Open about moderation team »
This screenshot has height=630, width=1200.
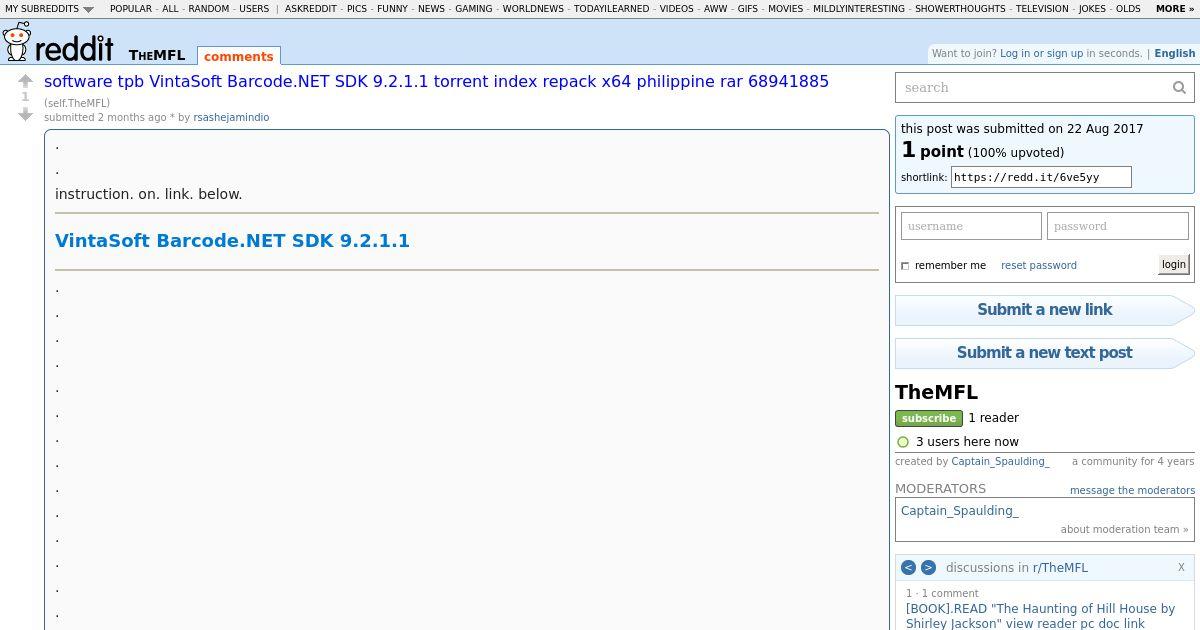pos(1124,529)
